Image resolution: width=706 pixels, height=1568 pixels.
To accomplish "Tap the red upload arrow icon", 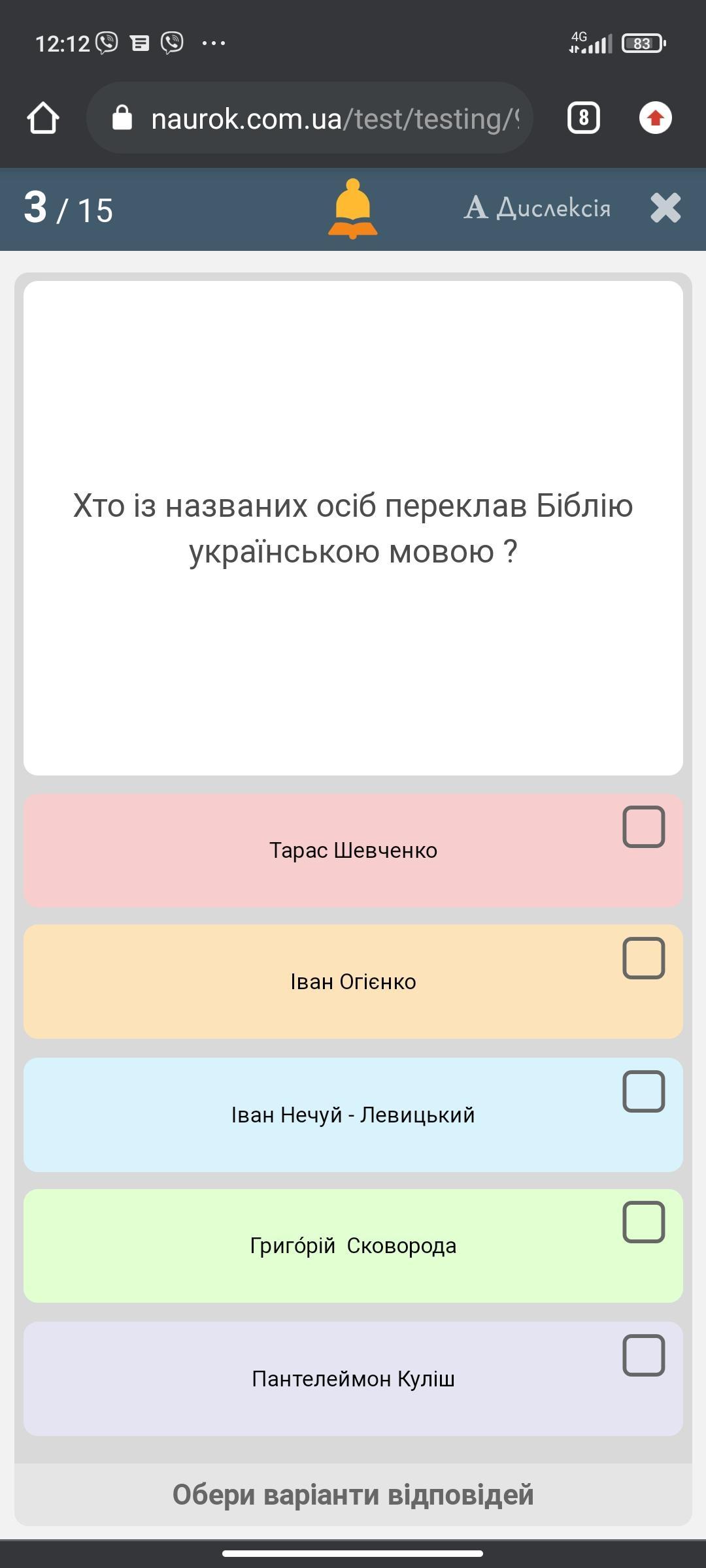I will pos(655,118).
